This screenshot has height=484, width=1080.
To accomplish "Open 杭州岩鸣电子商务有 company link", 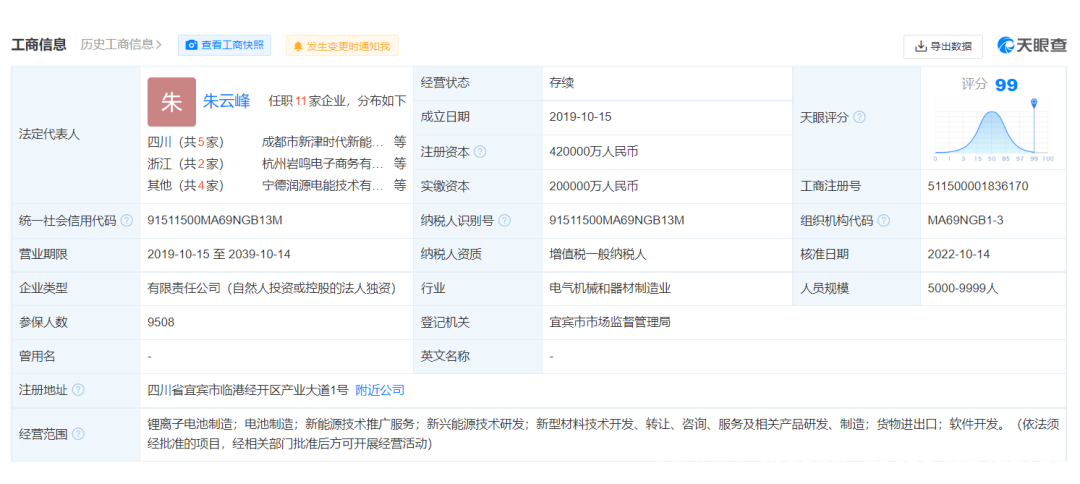I will click(322, 164).
